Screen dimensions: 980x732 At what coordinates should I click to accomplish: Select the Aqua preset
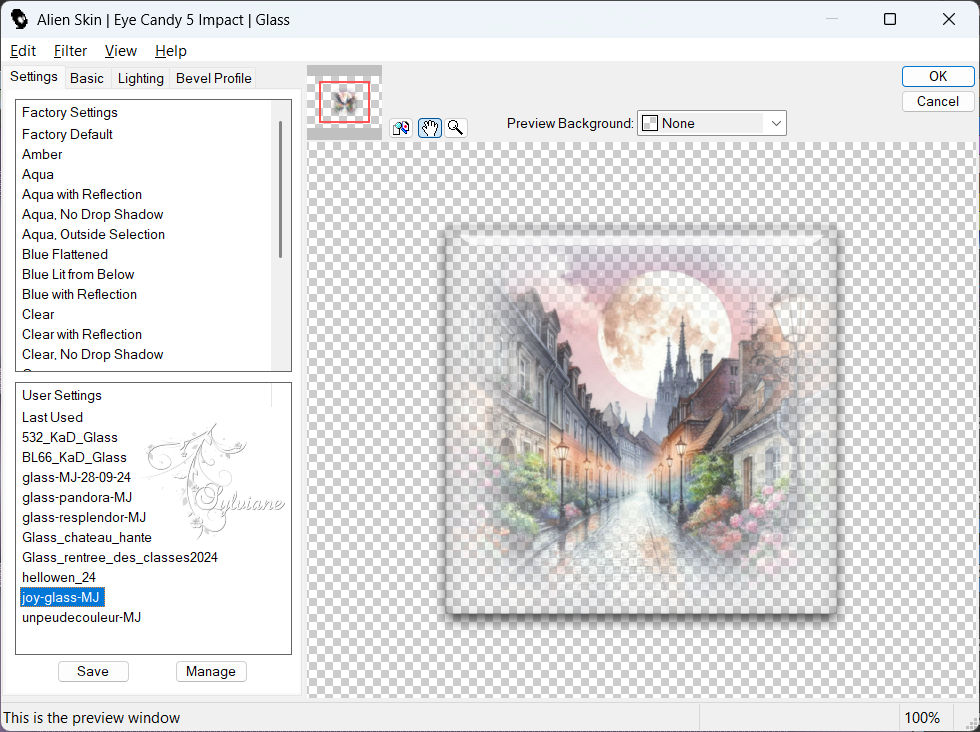[x=38, y=174]
